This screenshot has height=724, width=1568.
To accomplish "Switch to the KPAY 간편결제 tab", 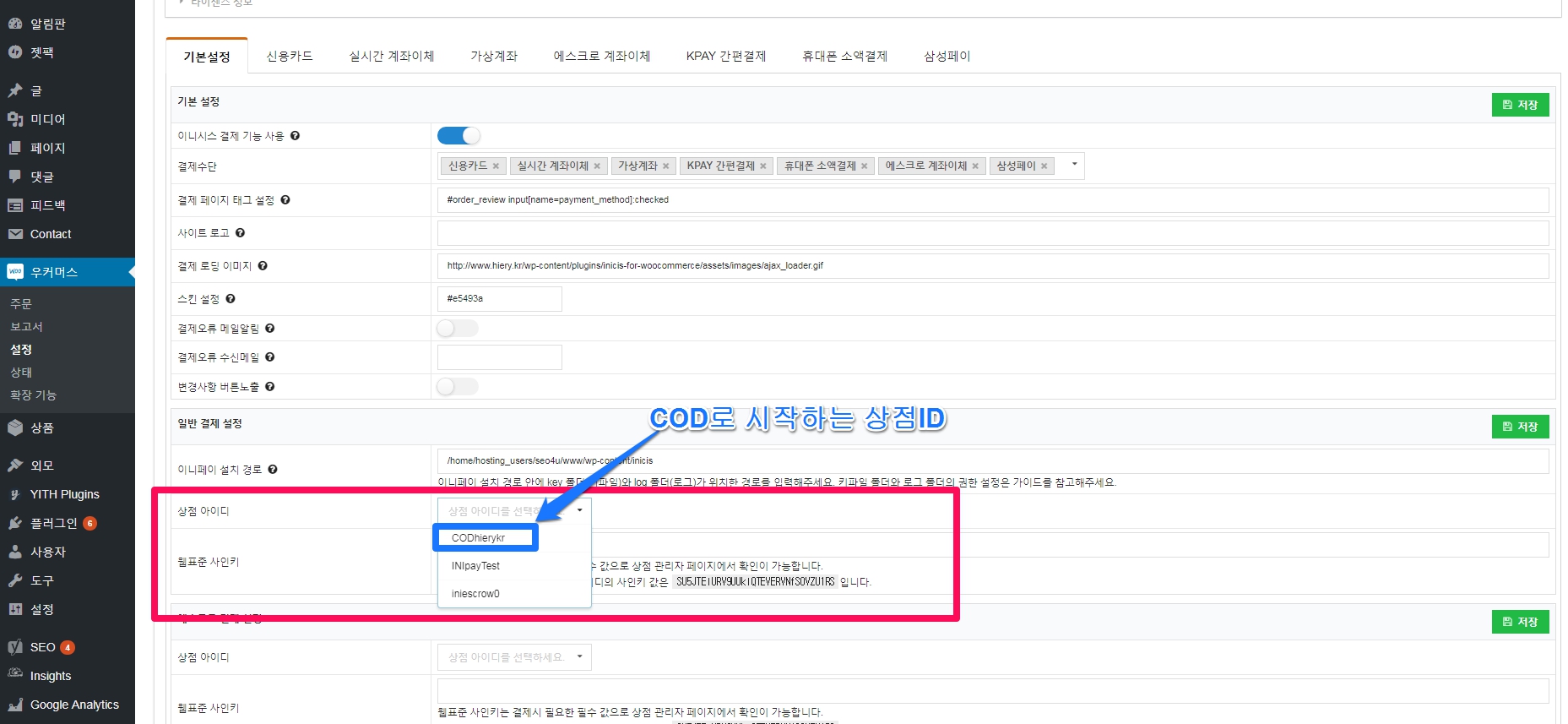I will 726,56.
